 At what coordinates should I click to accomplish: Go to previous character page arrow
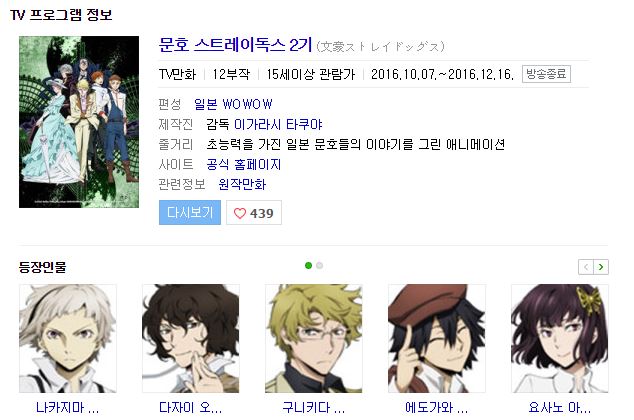pos(586,267)
